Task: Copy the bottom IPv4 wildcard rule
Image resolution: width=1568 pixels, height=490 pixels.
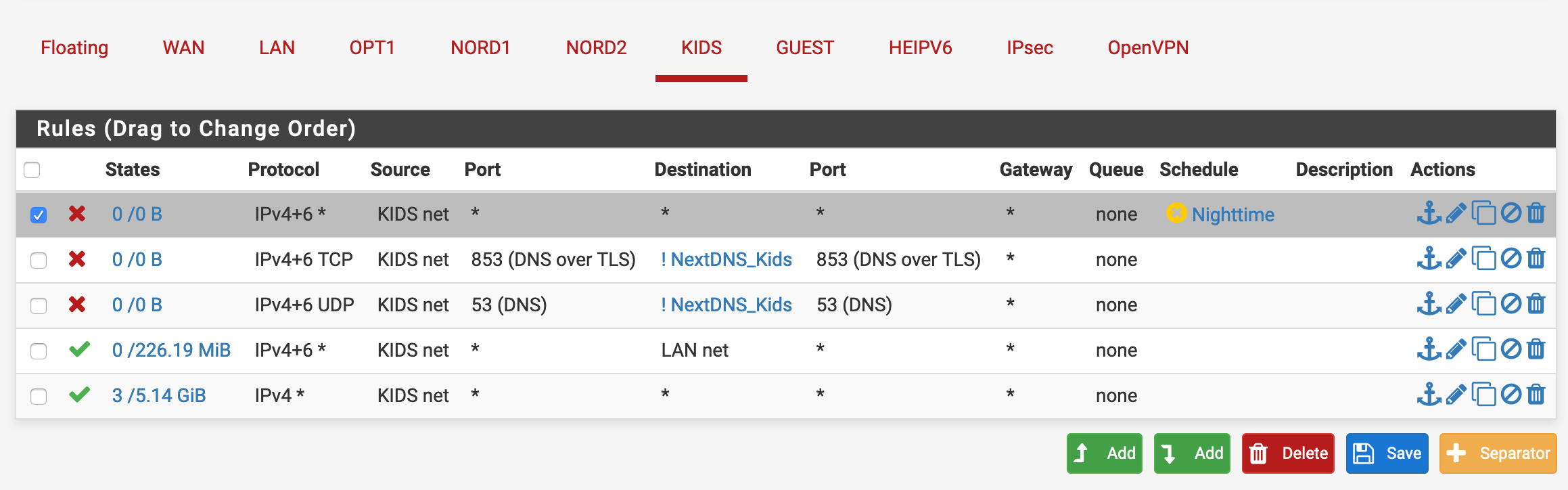Action: [1483, 395]
